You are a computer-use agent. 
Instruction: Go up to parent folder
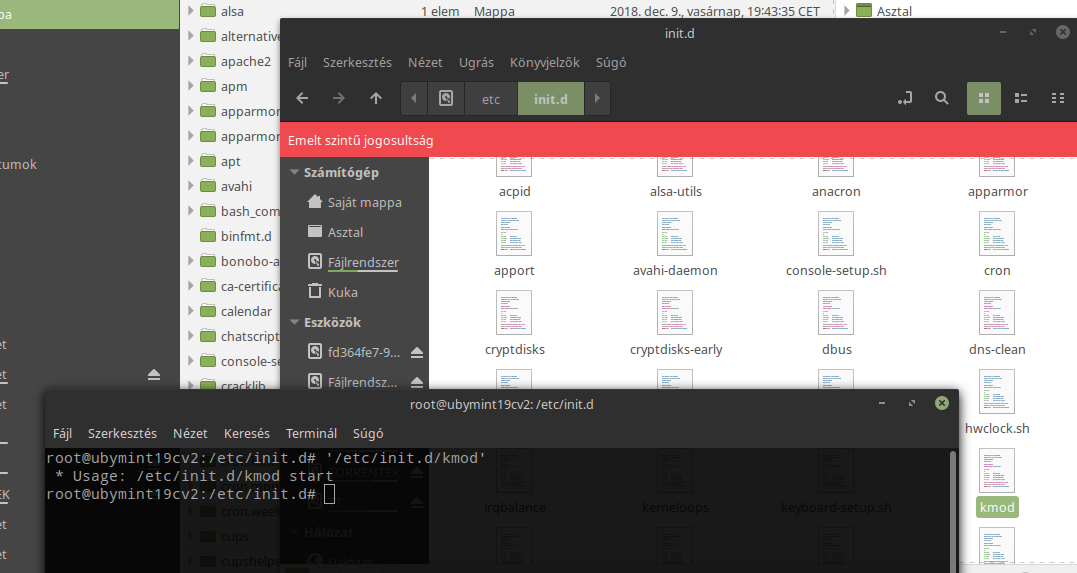(376, 98)
